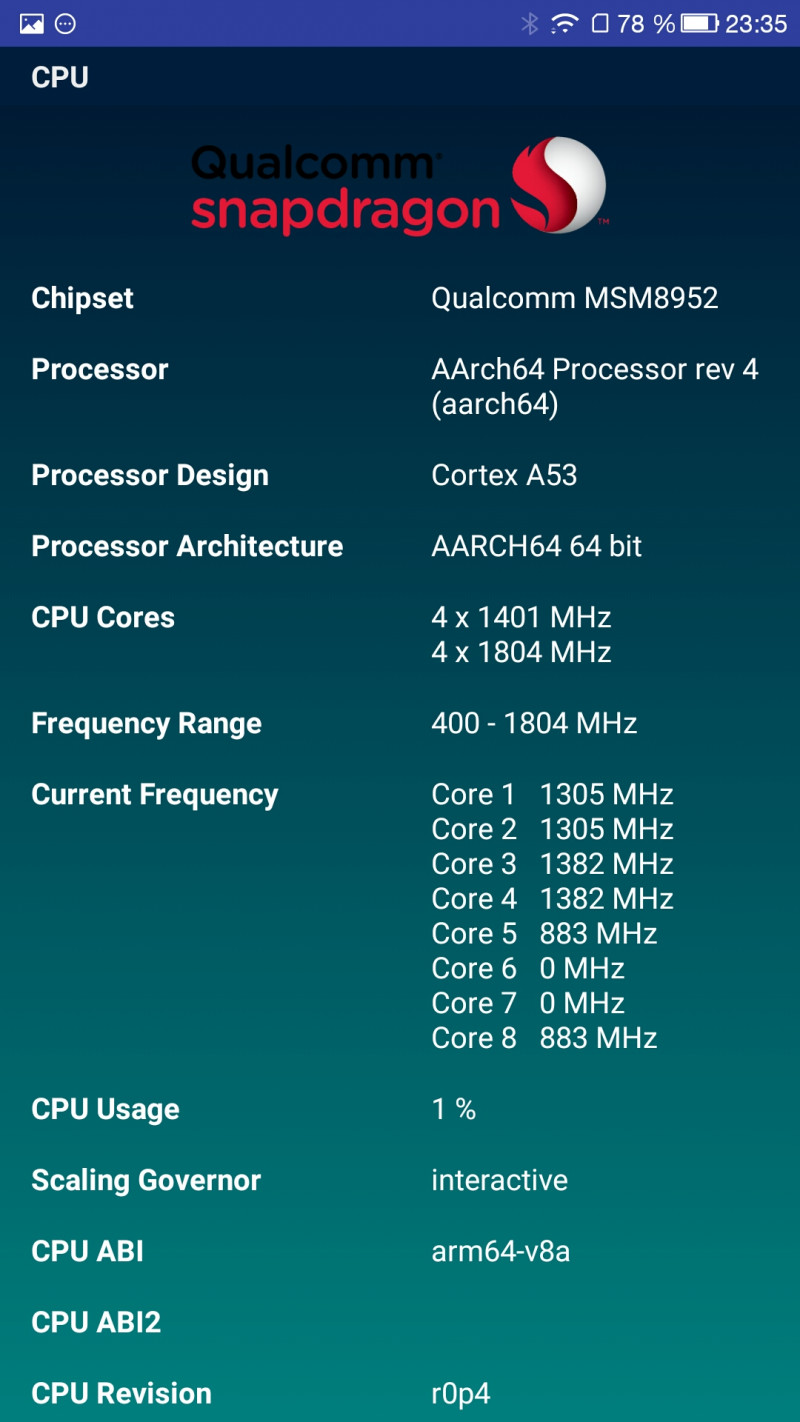The width and height of the screenshot is (800, 1422).
Task: Tap the 78 % battery percentage text
Action: [646, 23]
